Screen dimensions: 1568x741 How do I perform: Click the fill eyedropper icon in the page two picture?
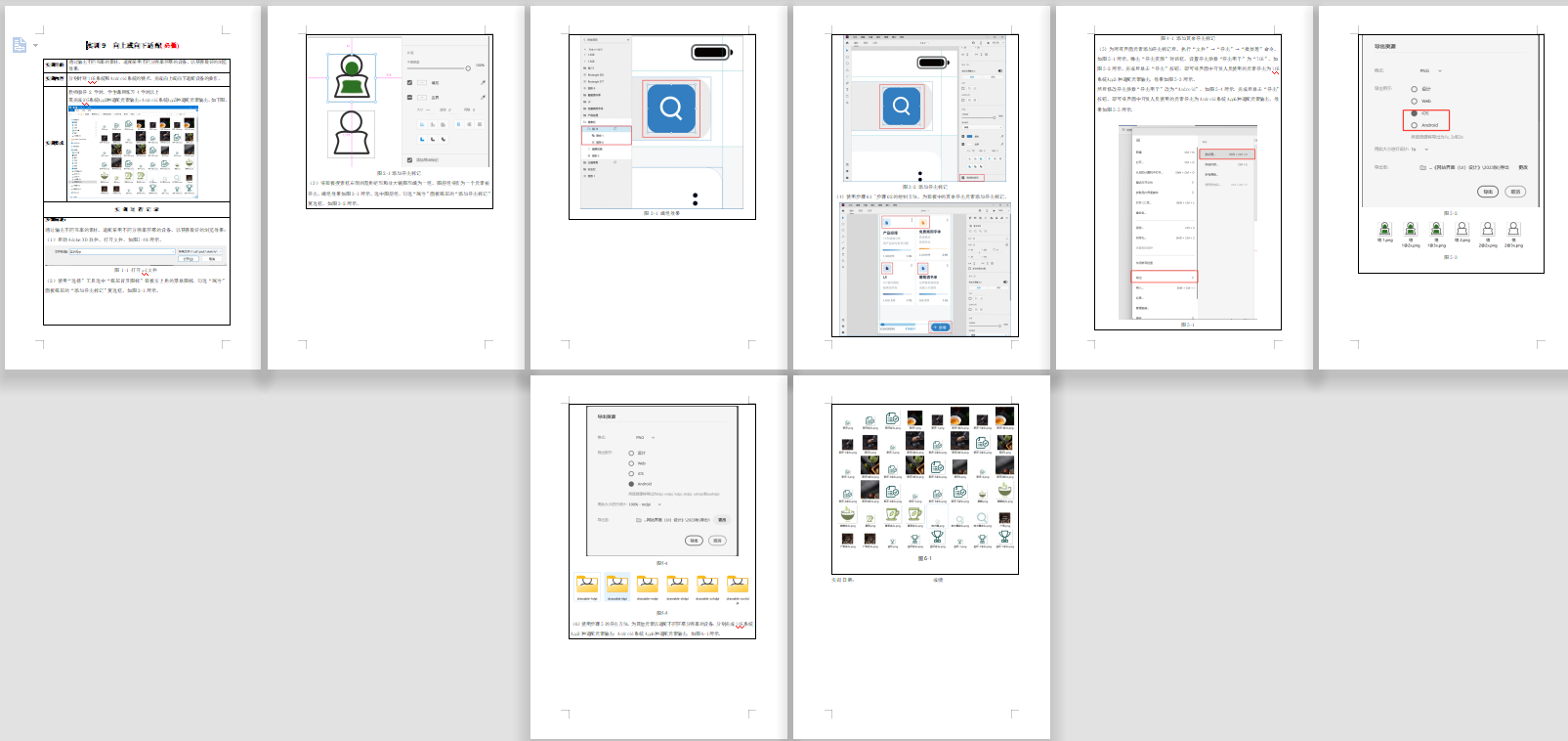[483, 83]
